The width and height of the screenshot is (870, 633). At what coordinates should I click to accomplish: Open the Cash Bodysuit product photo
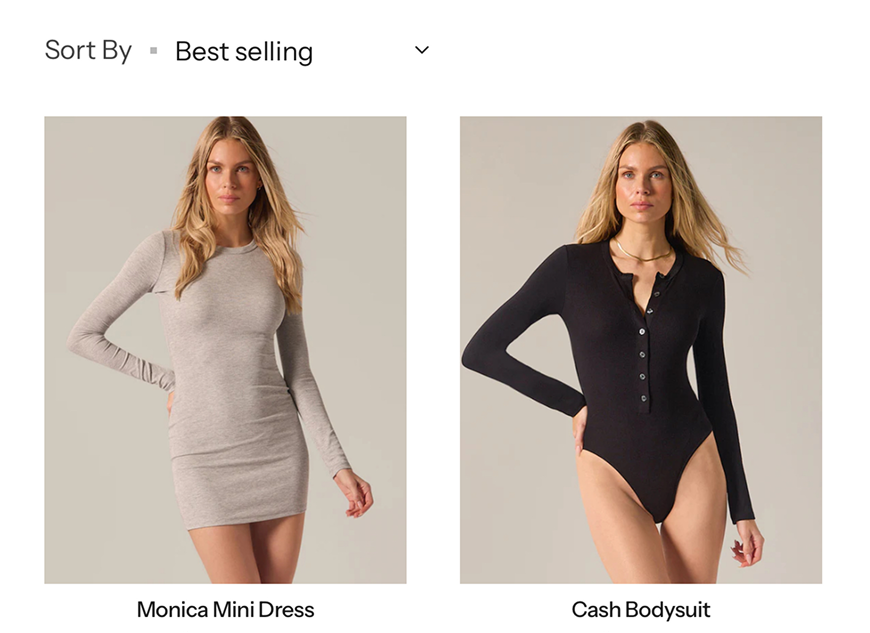640,349
